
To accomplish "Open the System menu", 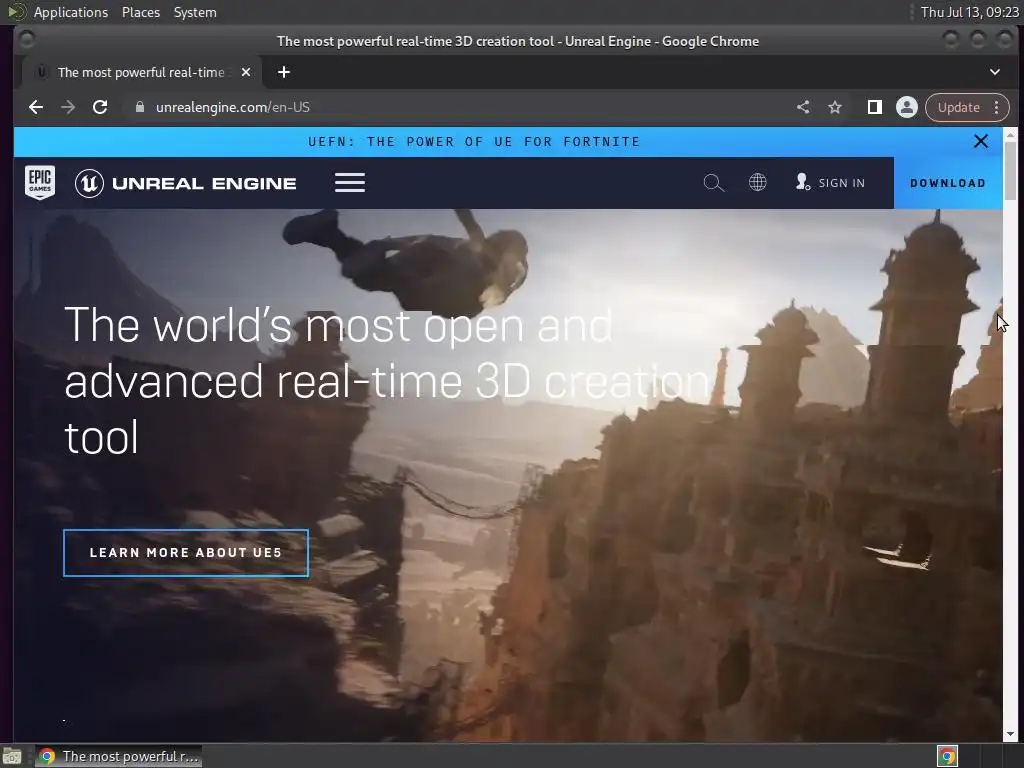I will pos(195,12).
